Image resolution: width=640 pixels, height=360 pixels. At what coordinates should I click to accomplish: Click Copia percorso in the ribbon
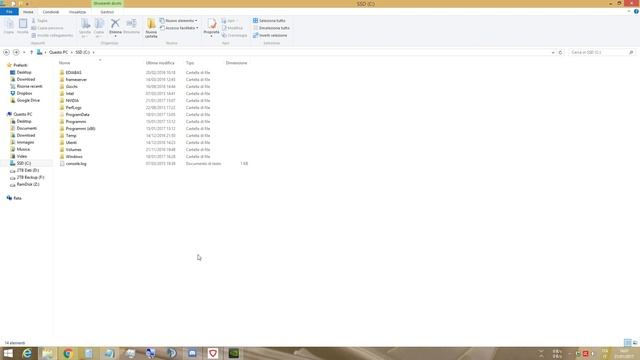47,28
